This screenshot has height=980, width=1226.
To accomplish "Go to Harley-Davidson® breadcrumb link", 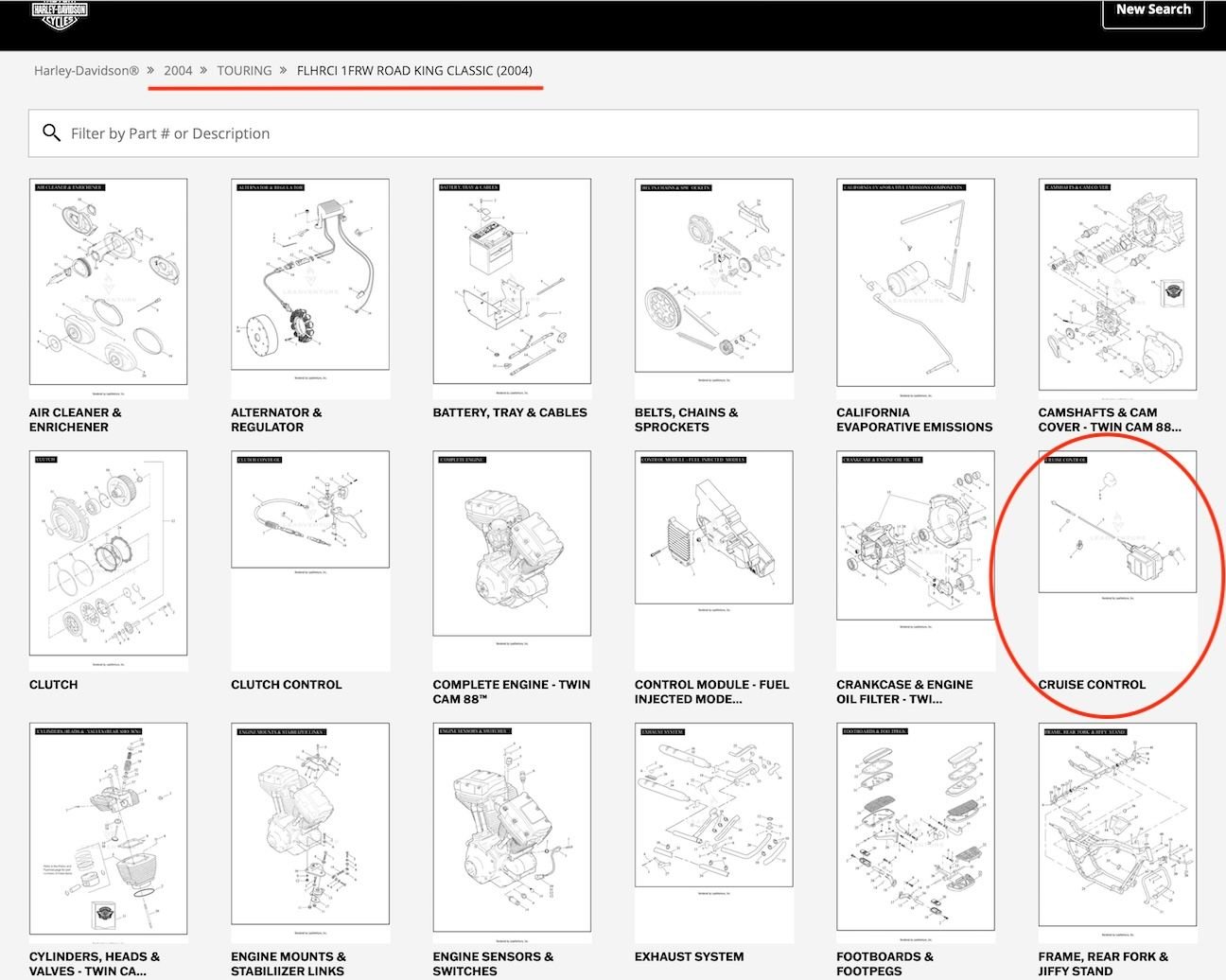I will click(86, 71).
